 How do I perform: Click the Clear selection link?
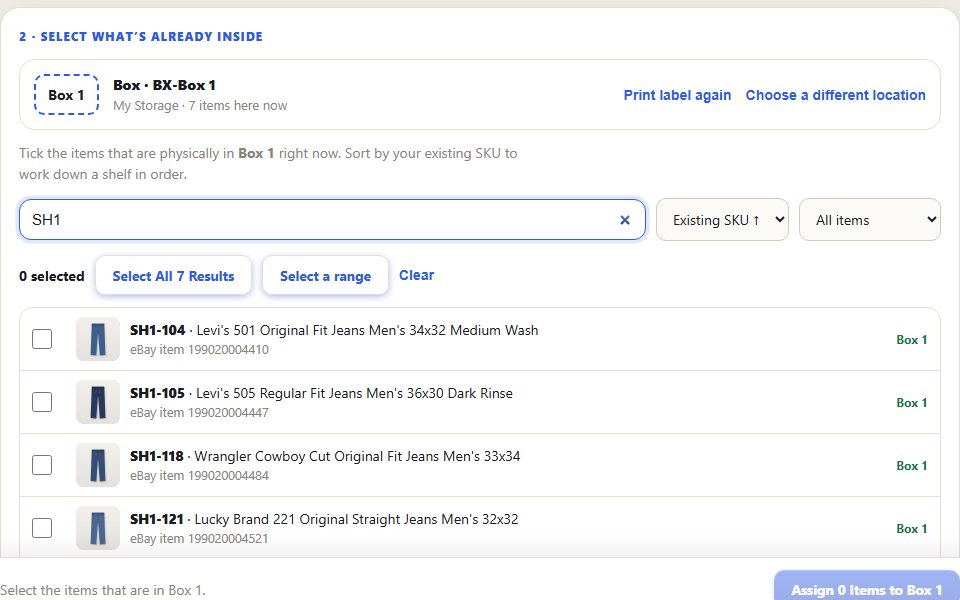point(416,276)
